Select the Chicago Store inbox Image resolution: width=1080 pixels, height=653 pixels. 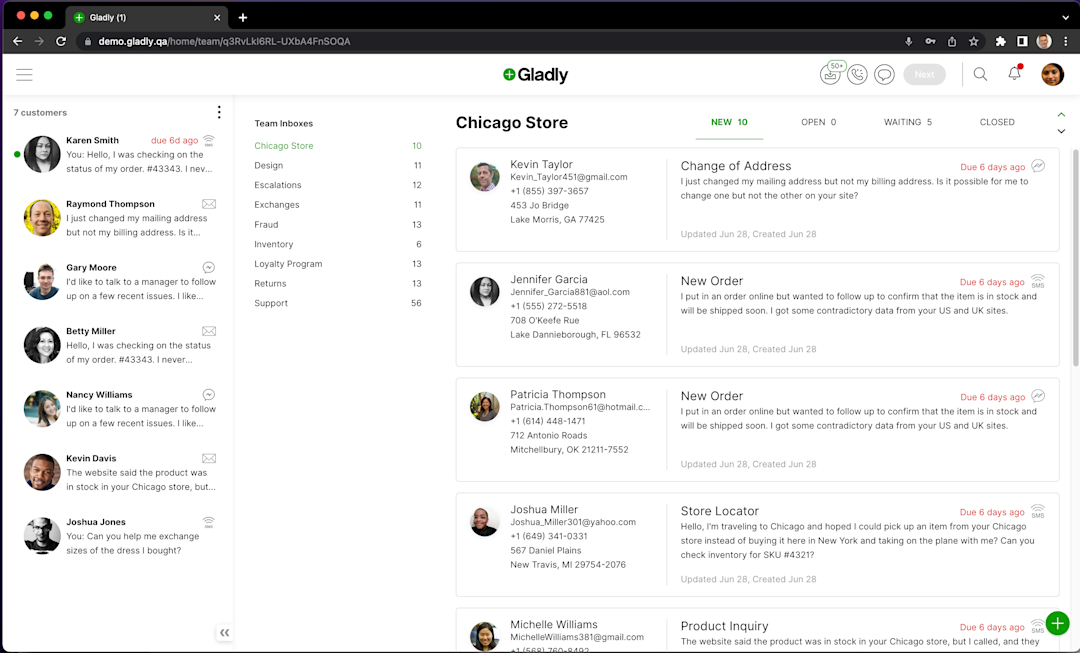[x=338, y=145]
